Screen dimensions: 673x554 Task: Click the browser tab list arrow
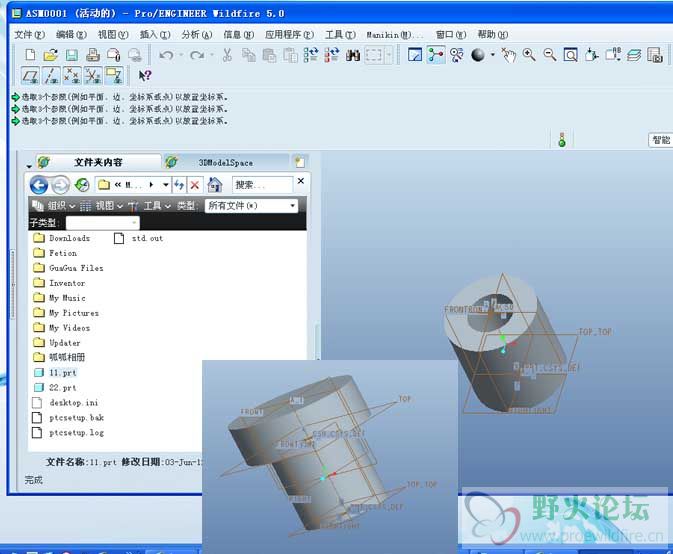29,165
